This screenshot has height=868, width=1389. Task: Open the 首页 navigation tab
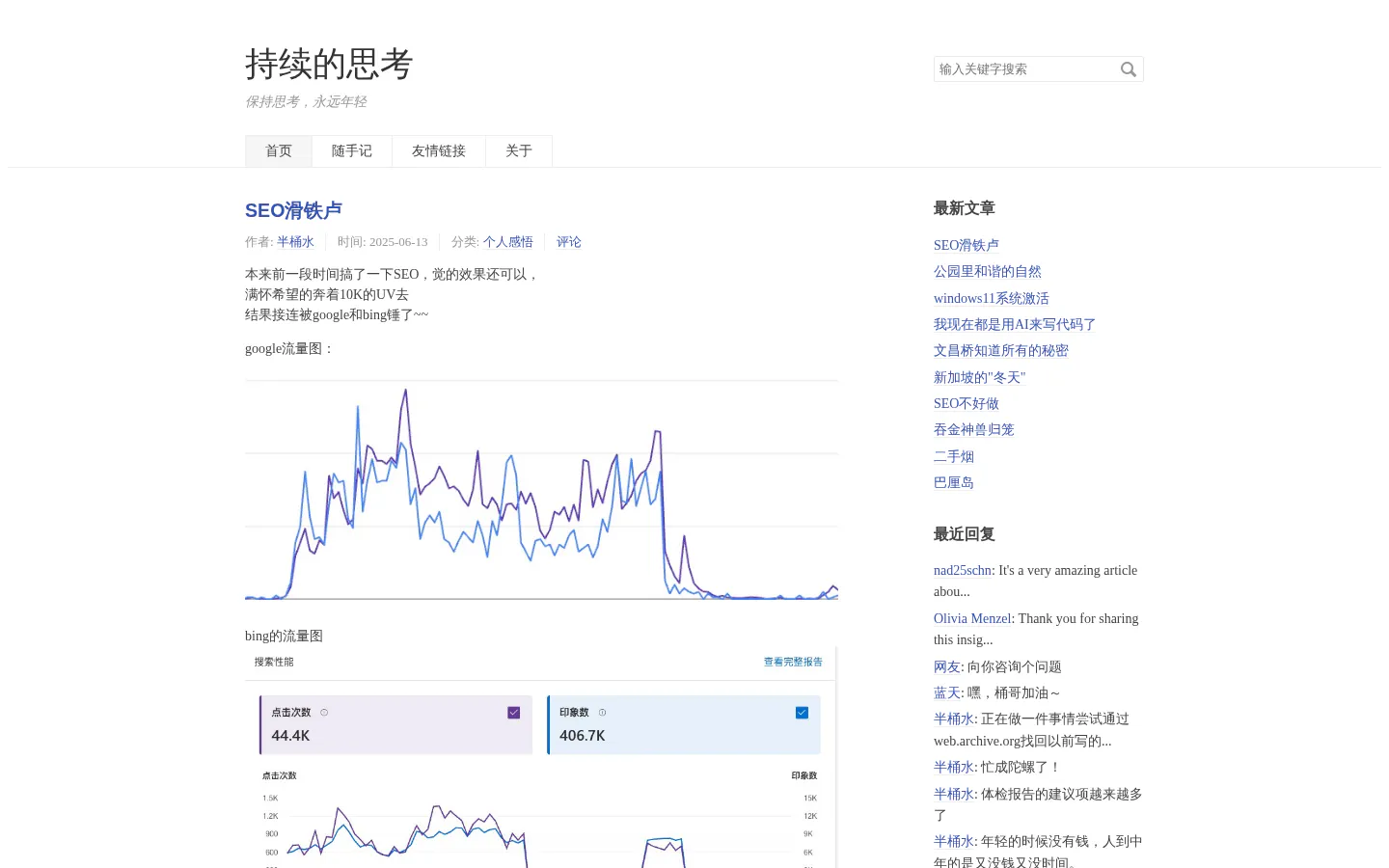tap(279, 151)
